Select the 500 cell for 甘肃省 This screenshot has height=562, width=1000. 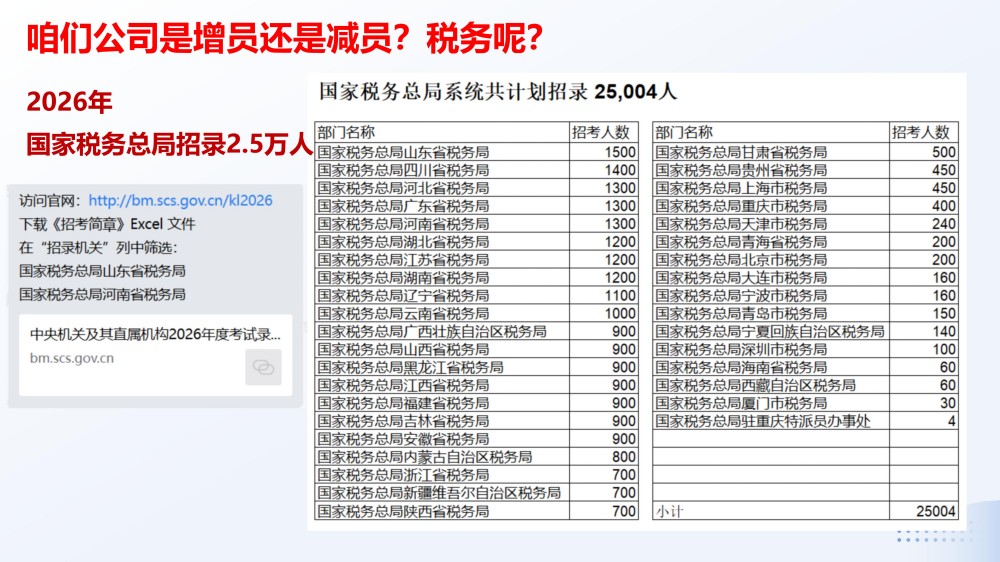(924, 152)
